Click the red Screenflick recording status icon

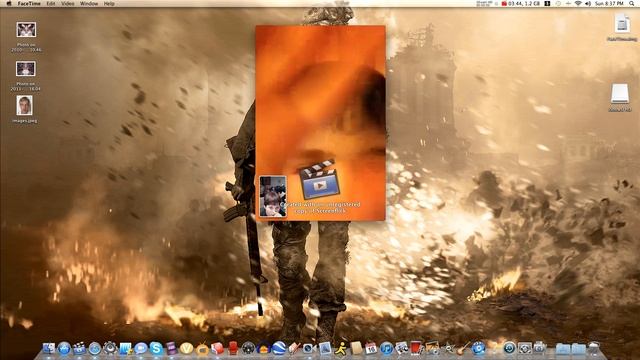coord(504,3)
